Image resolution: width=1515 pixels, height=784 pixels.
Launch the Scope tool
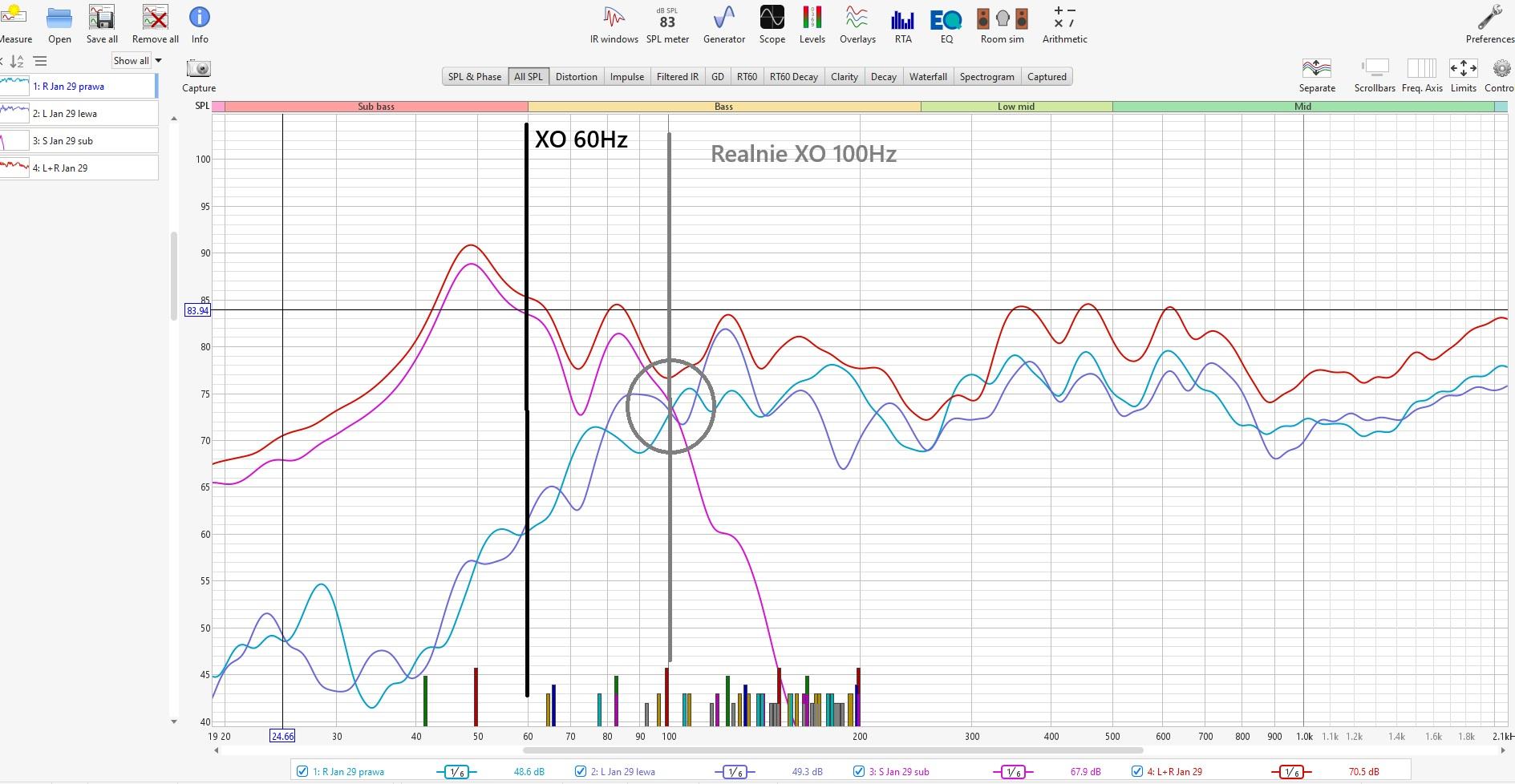[x=772, y=24]
